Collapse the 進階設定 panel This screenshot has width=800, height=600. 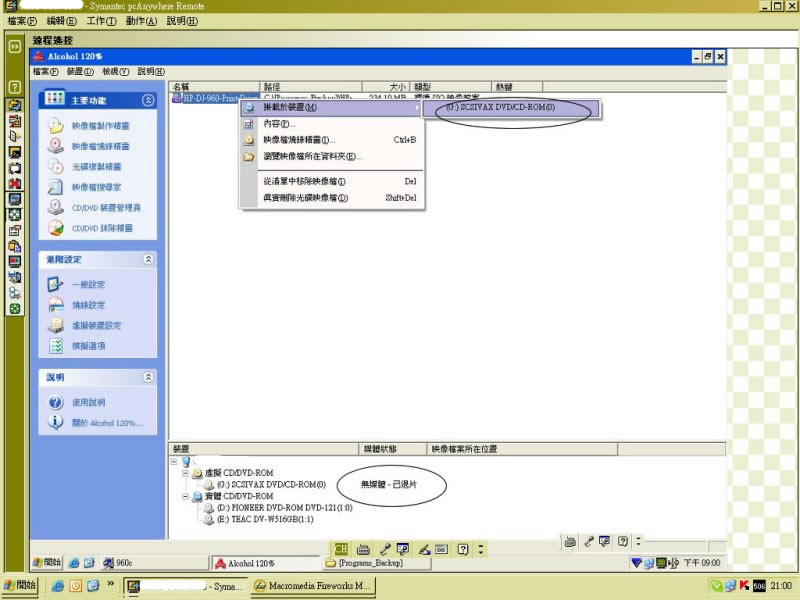(x=148, y=259)
